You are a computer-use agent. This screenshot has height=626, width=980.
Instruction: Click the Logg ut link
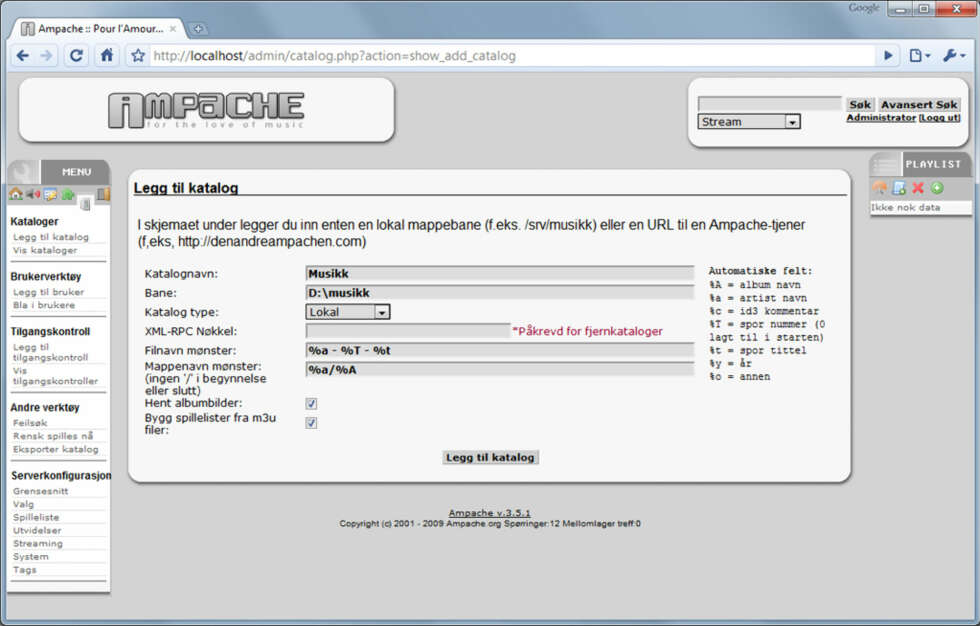click(939, 117)
